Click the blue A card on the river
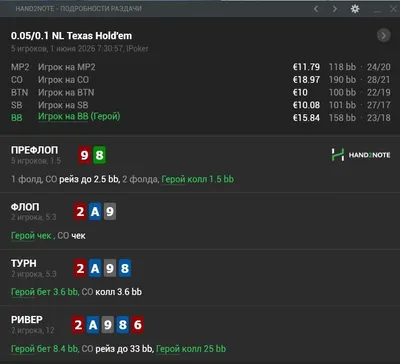400x364 pixels. [x=93, y=324]
